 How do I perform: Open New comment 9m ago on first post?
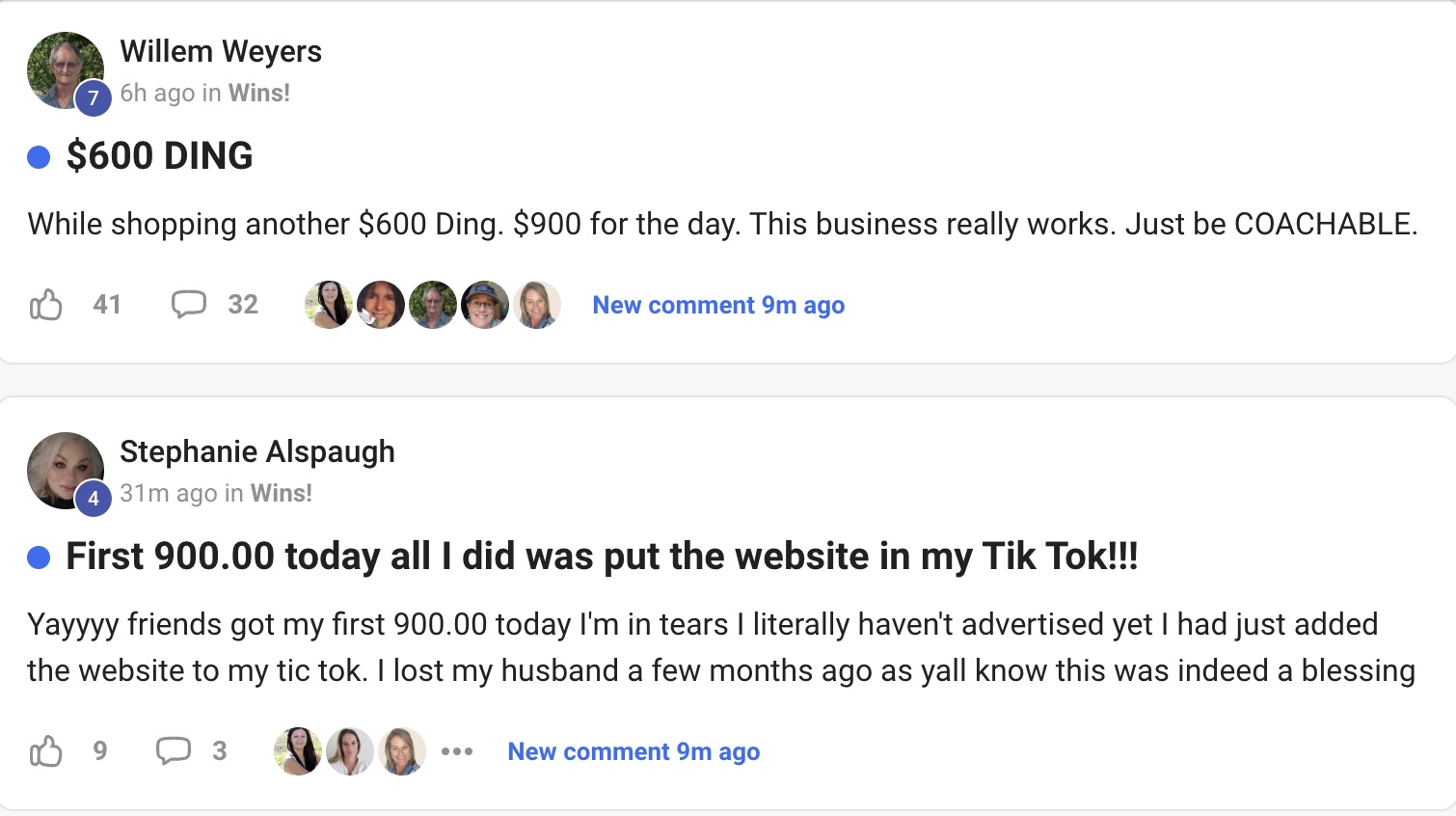(718, 305)
